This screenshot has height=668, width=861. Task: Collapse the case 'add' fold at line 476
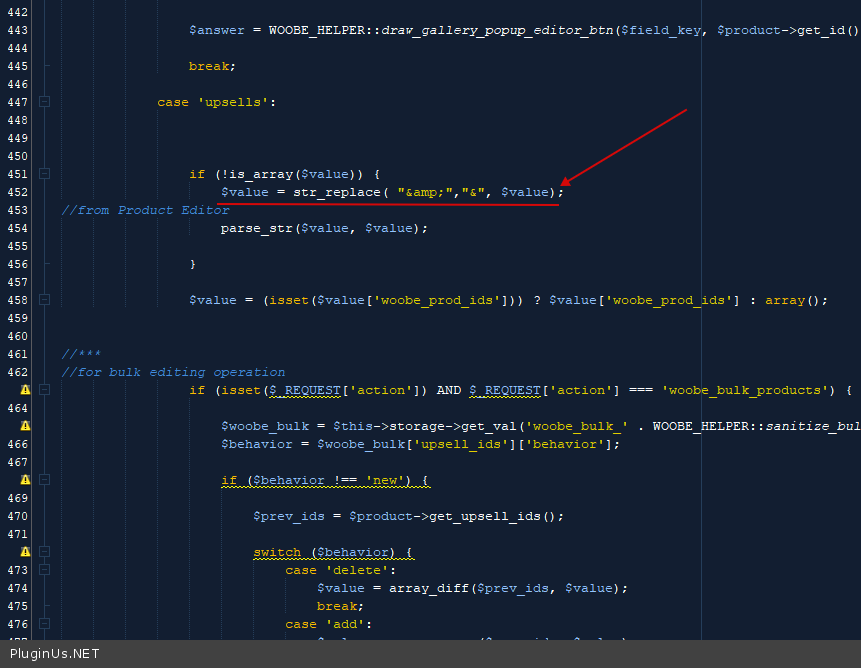[x=44, y=624]
